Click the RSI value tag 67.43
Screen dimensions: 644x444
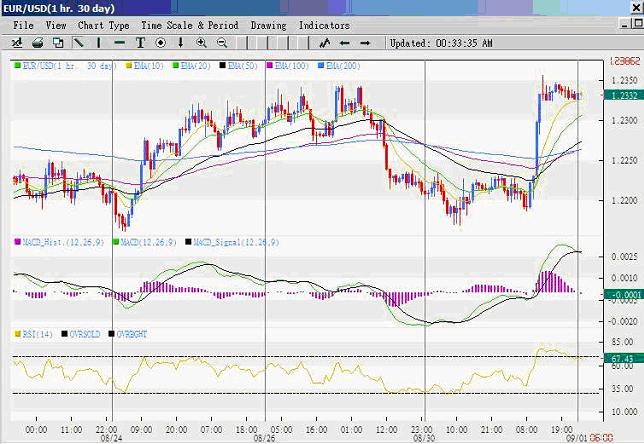(624, 359)
